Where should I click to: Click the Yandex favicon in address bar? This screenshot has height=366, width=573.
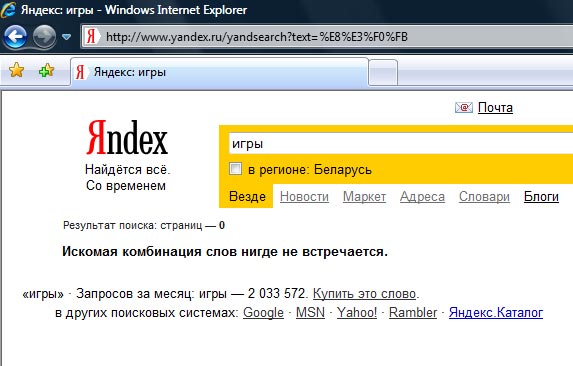tap(91, 37)
